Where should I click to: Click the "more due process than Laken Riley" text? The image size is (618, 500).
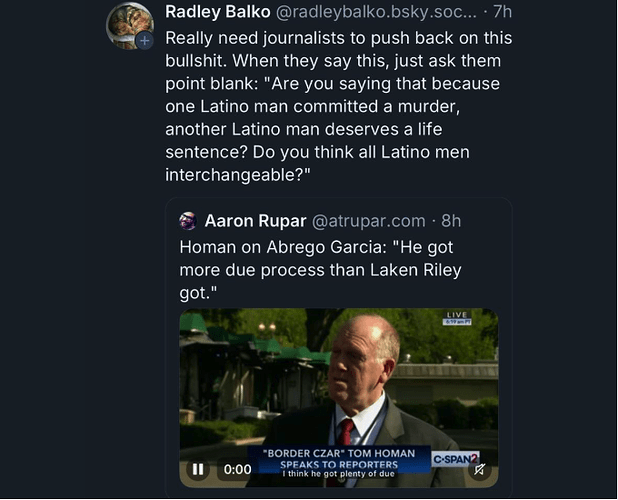(x=320, y=270)
